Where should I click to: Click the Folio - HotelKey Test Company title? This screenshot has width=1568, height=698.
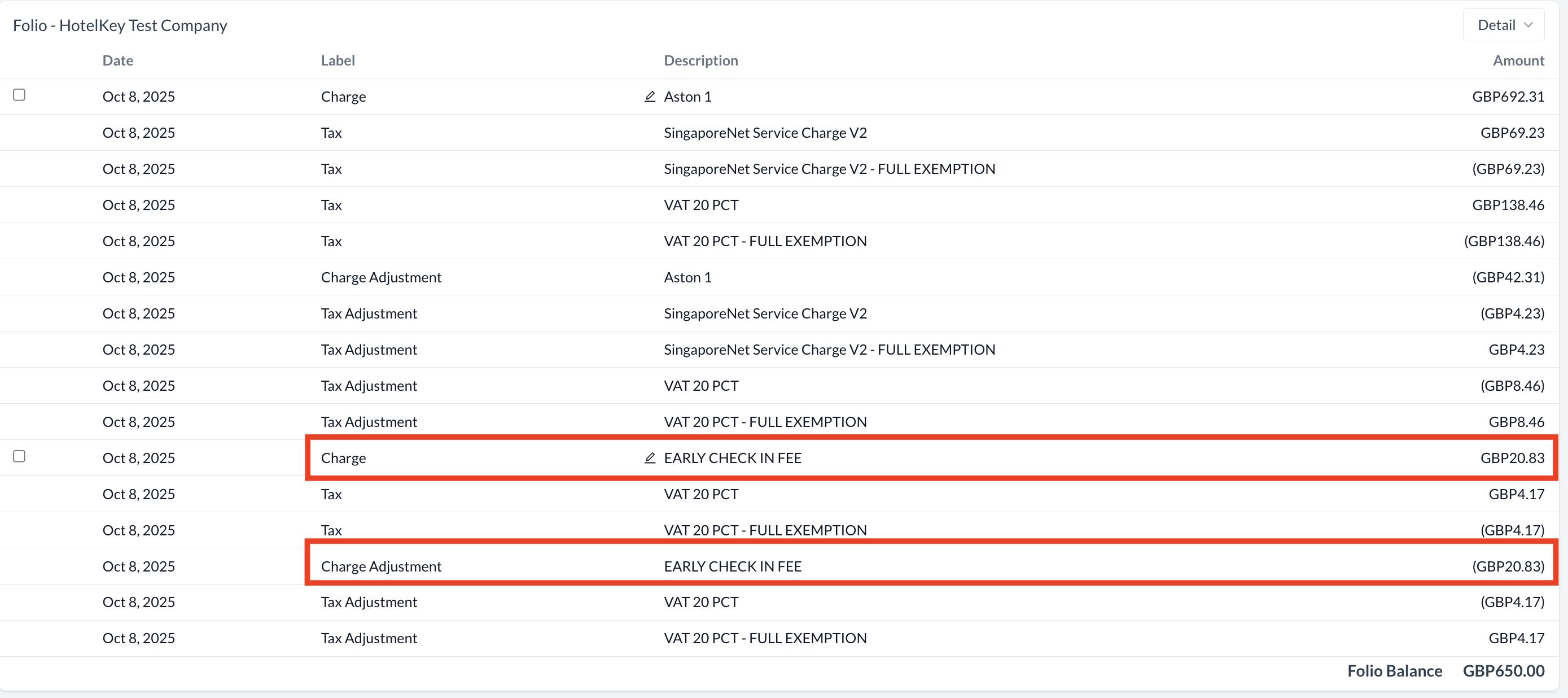coord(120,25)
